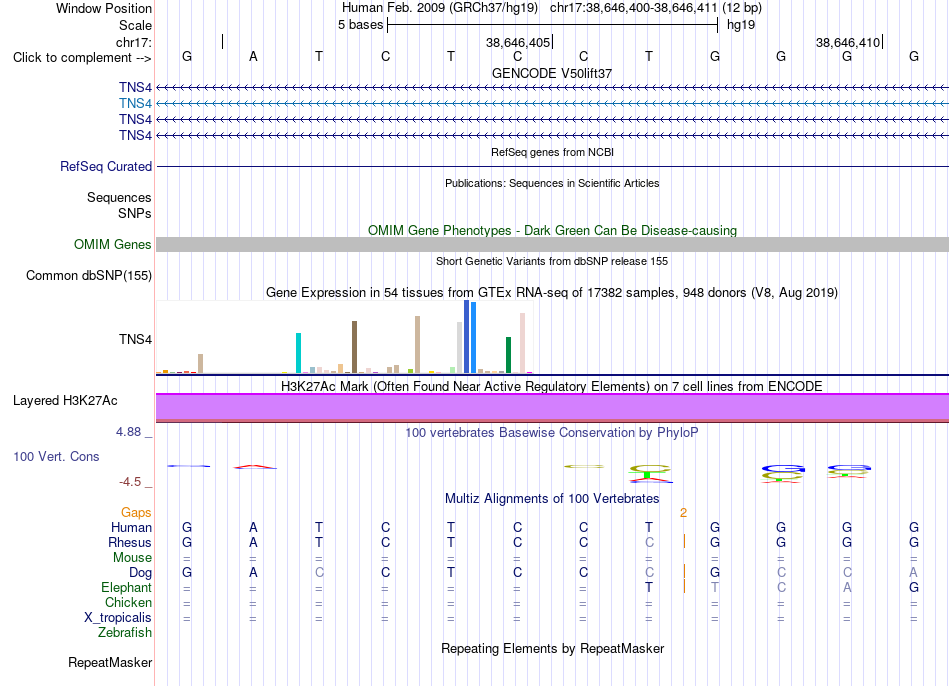Click the 'X_tropicalis' alignment row label
The height and width of the screenshot is (686, 950).
[x=118, y=618]
